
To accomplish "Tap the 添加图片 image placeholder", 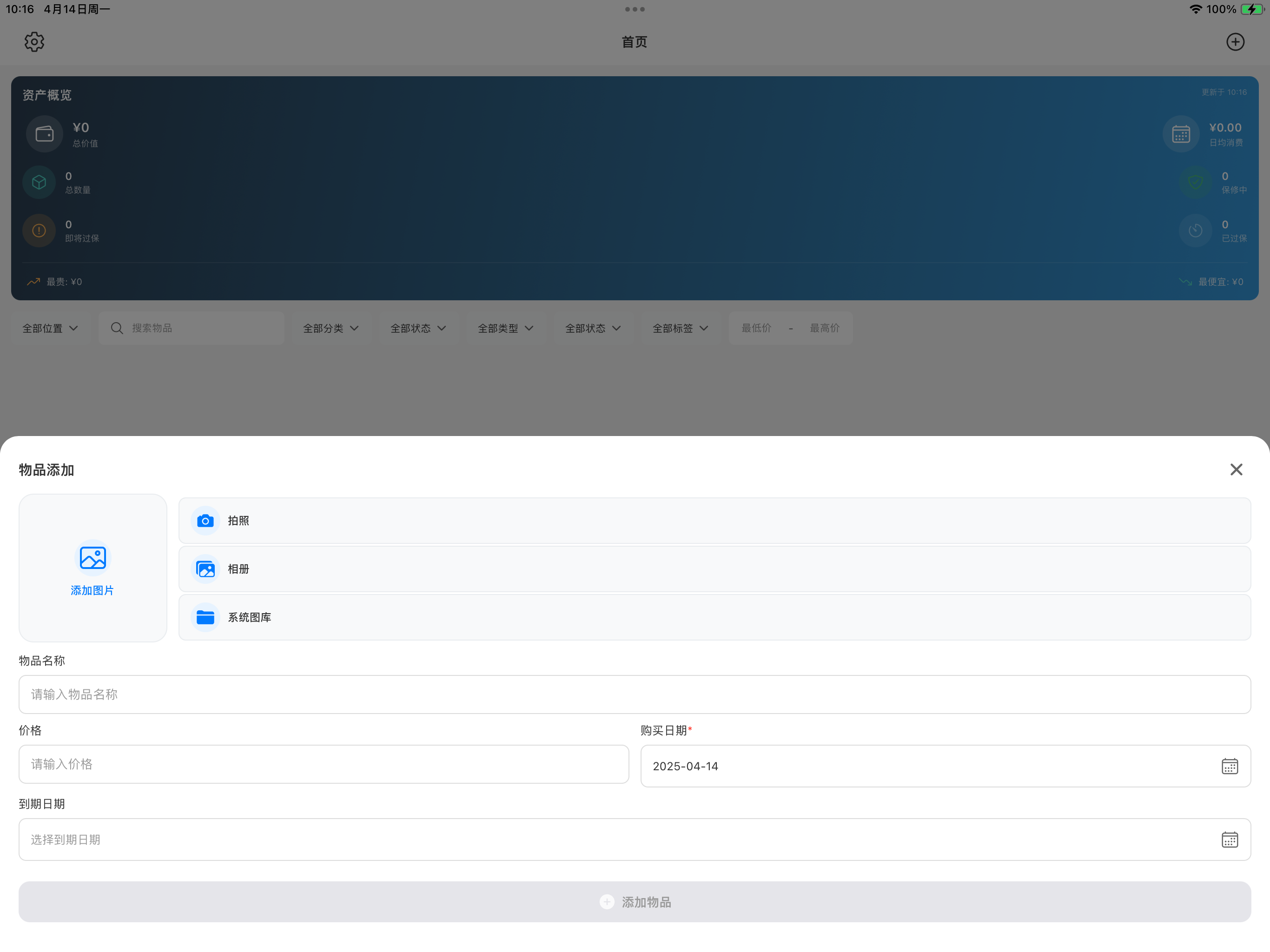I will (x=93, y=568).
